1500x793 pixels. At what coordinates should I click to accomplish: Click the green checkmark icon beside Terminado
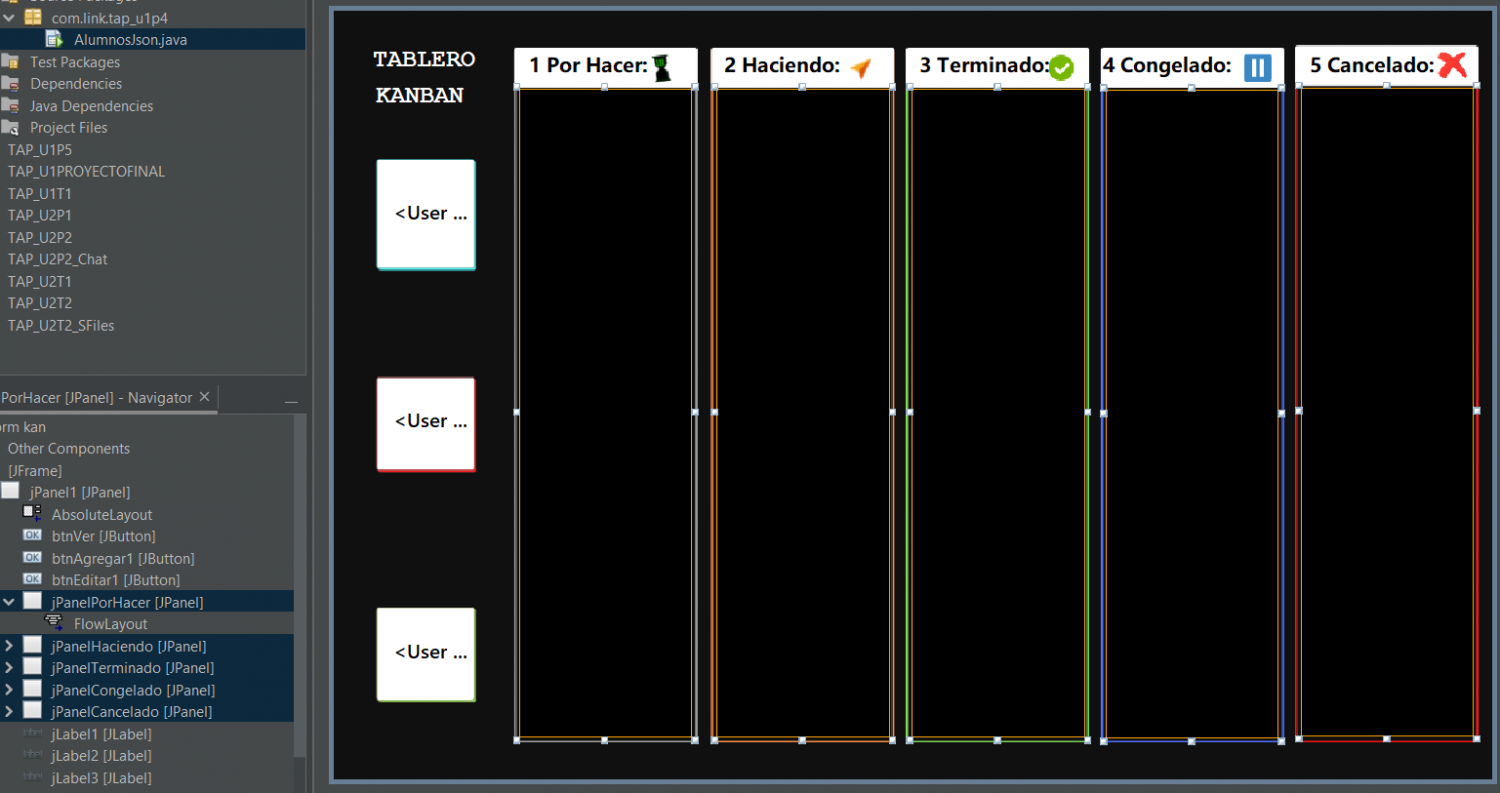click(x=1061, y=67)
